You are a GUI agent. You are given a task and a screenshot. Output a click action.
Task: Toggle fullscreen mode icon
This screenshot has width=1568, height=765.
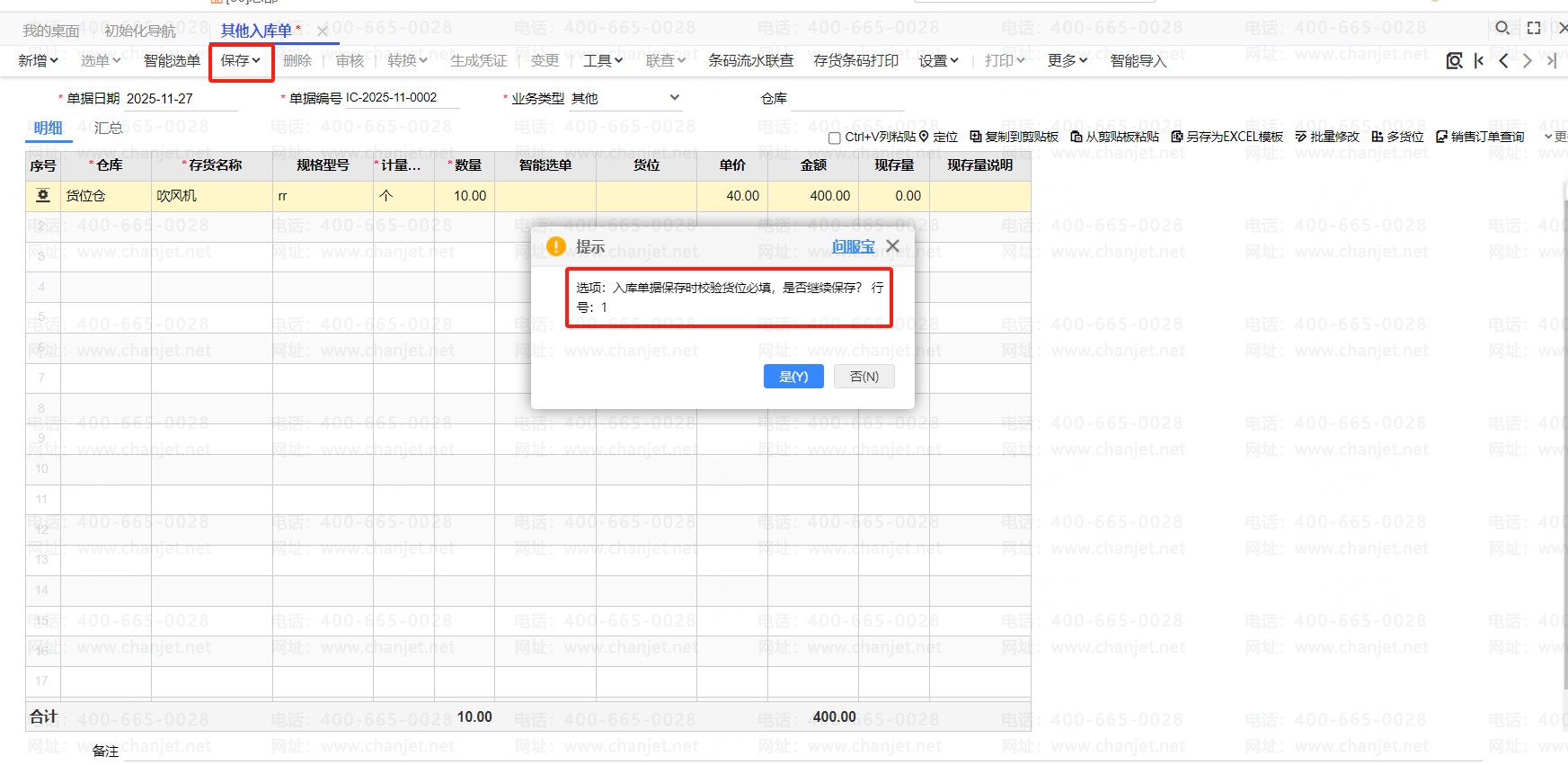coord(1534,29)
